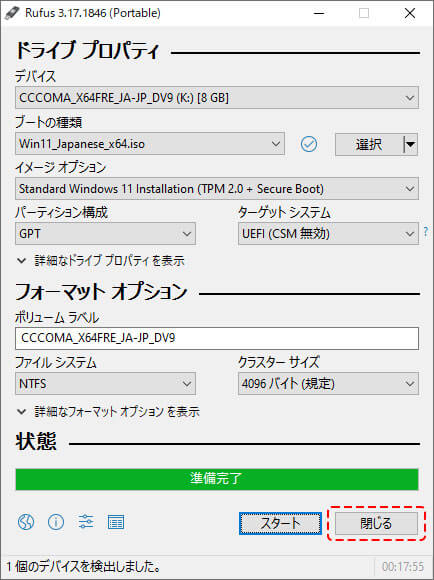Click the 選択 button to choose ISO
Screen dimensions: 434x580
tap(369, 144)
